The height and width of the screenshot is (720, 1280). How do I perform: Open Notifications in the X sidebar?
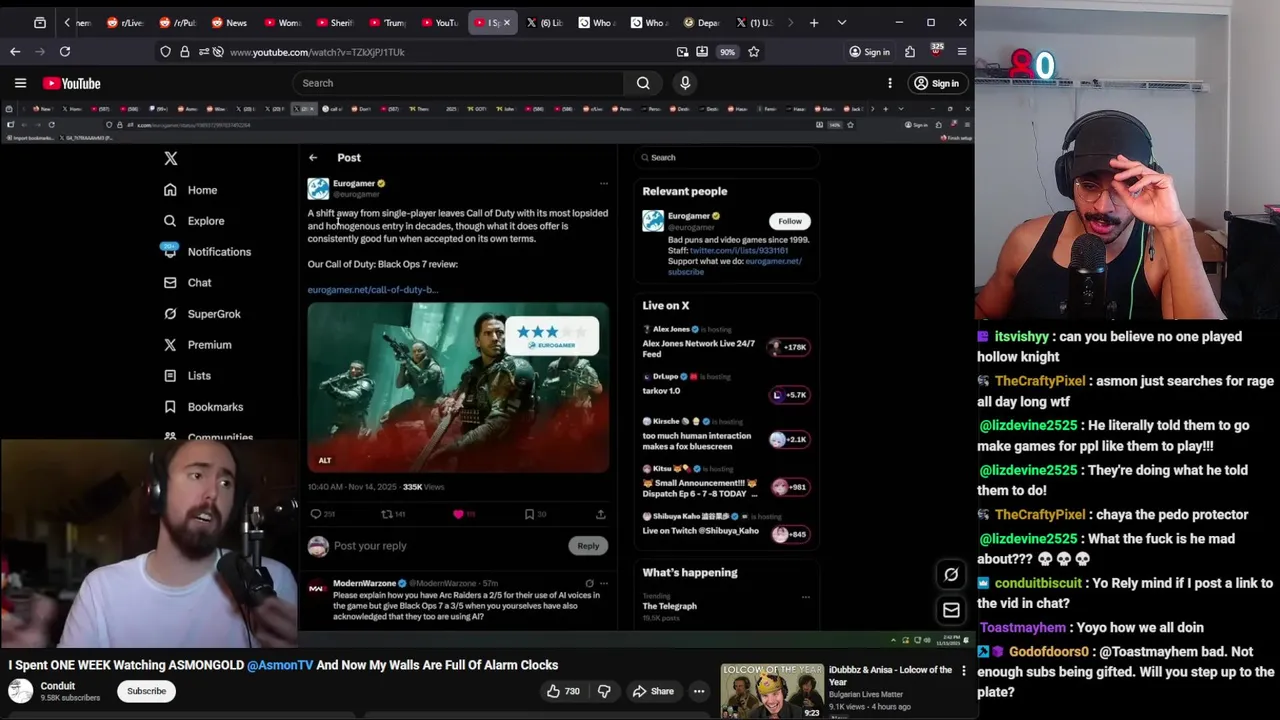(206, 252)
